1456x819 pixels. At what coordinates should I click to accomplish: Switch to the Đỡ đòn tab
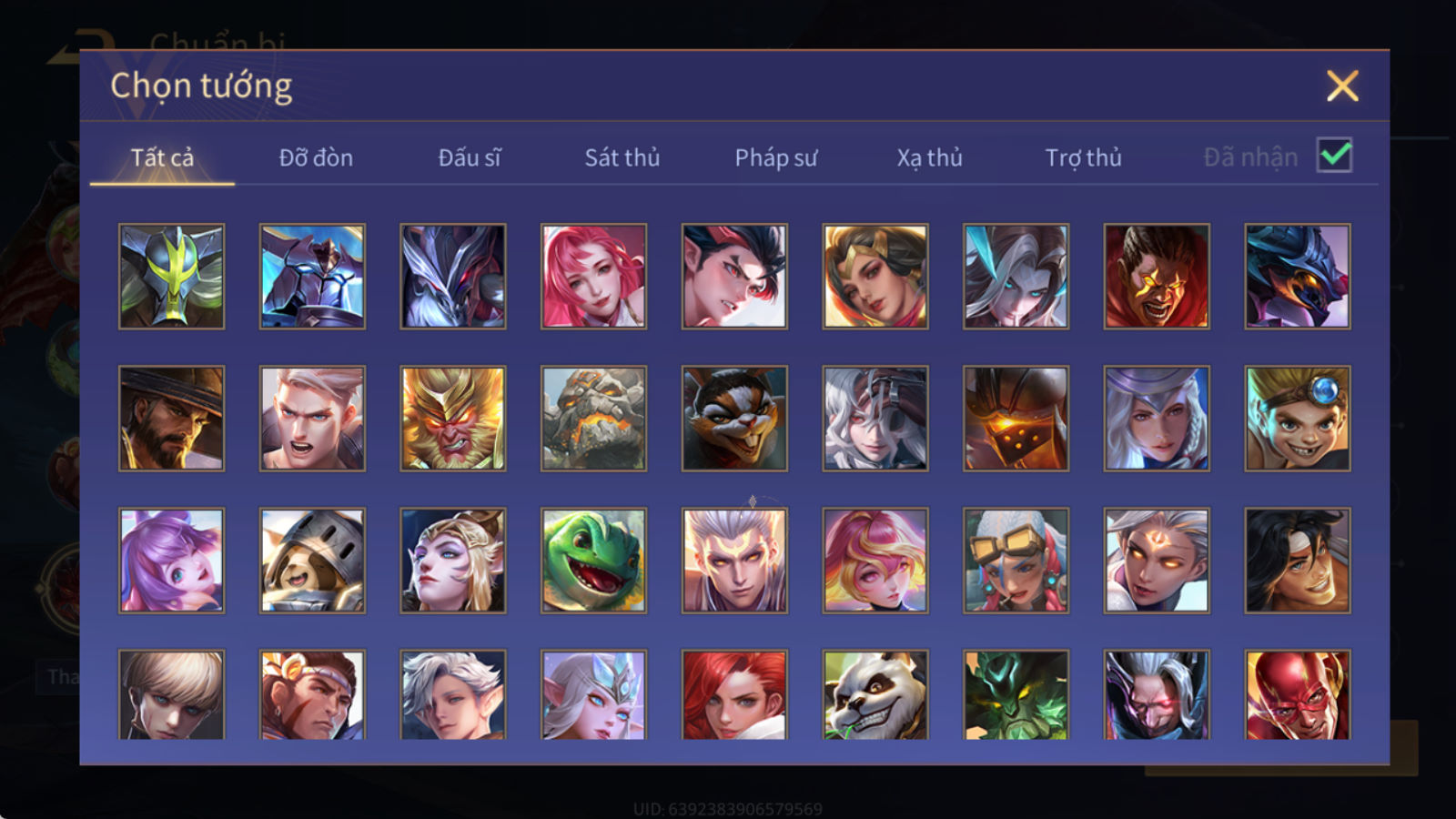click(x=316, y=157)
